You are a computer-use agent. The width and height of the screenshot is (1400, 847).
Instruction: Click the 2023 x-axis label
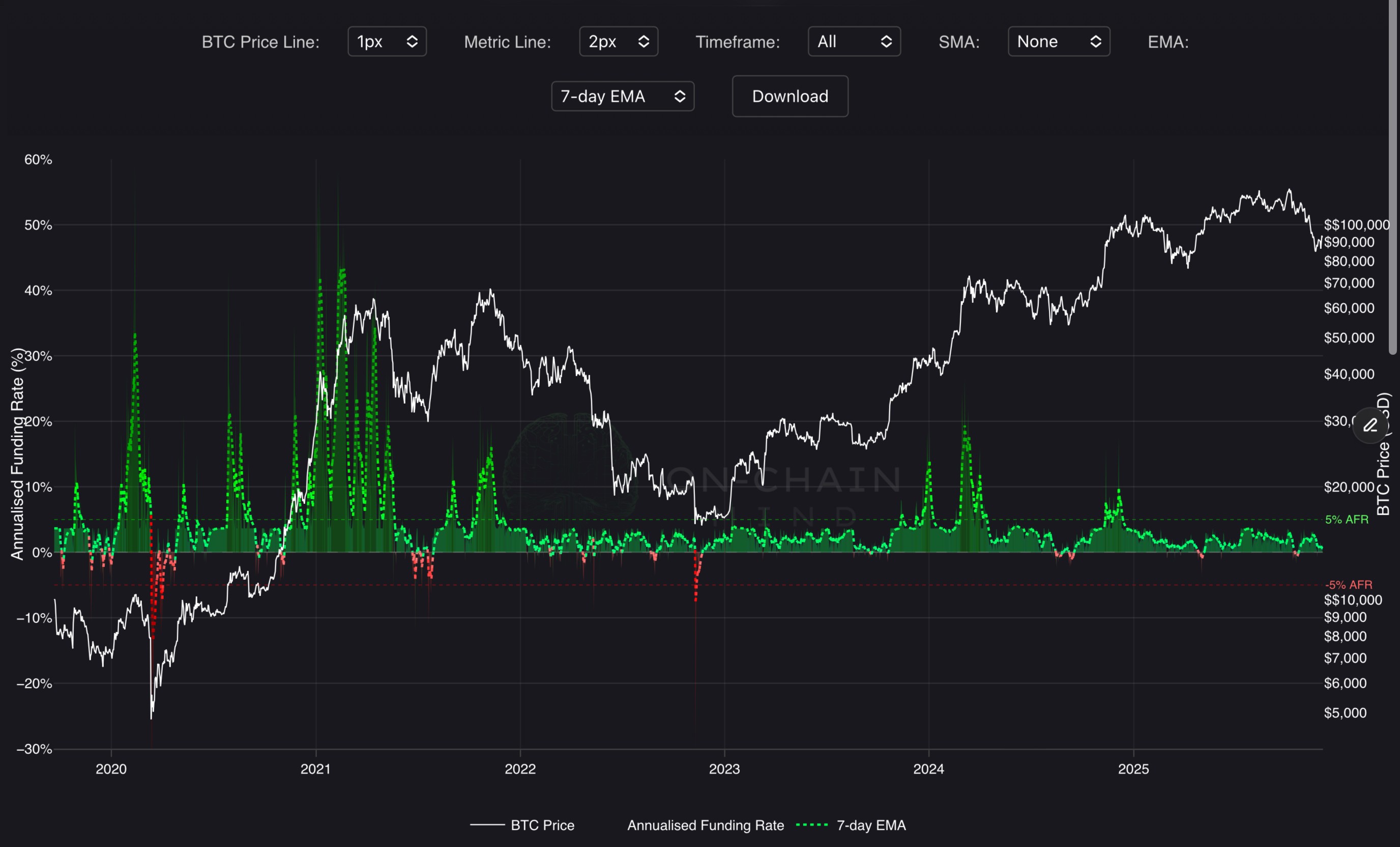tap(724, 769)
